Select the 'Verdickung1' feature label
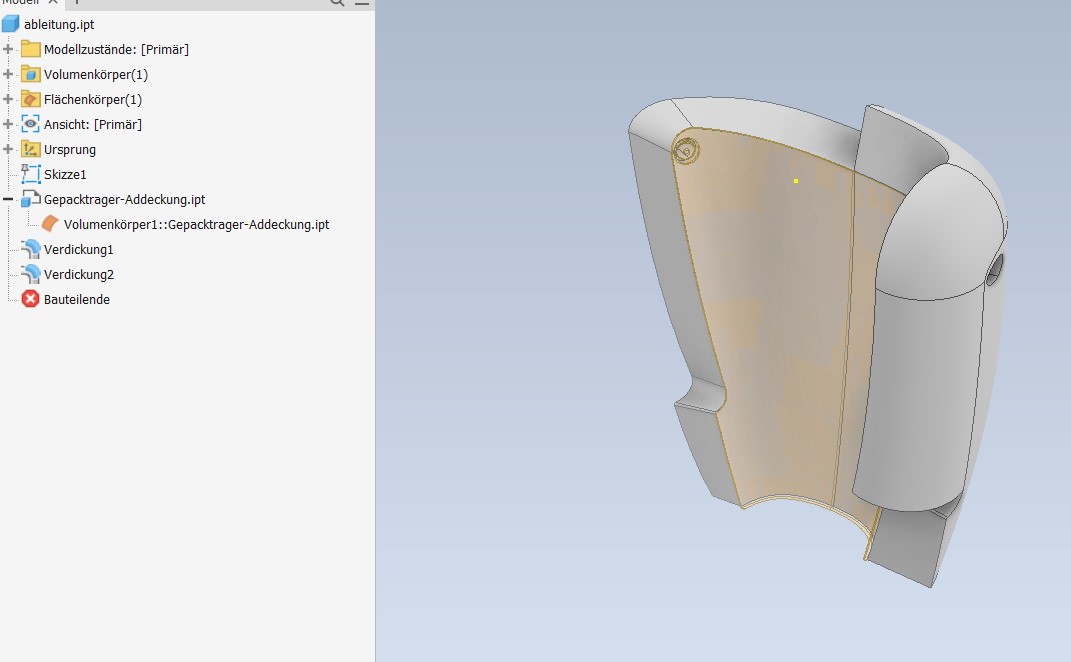 pos(79,249)
